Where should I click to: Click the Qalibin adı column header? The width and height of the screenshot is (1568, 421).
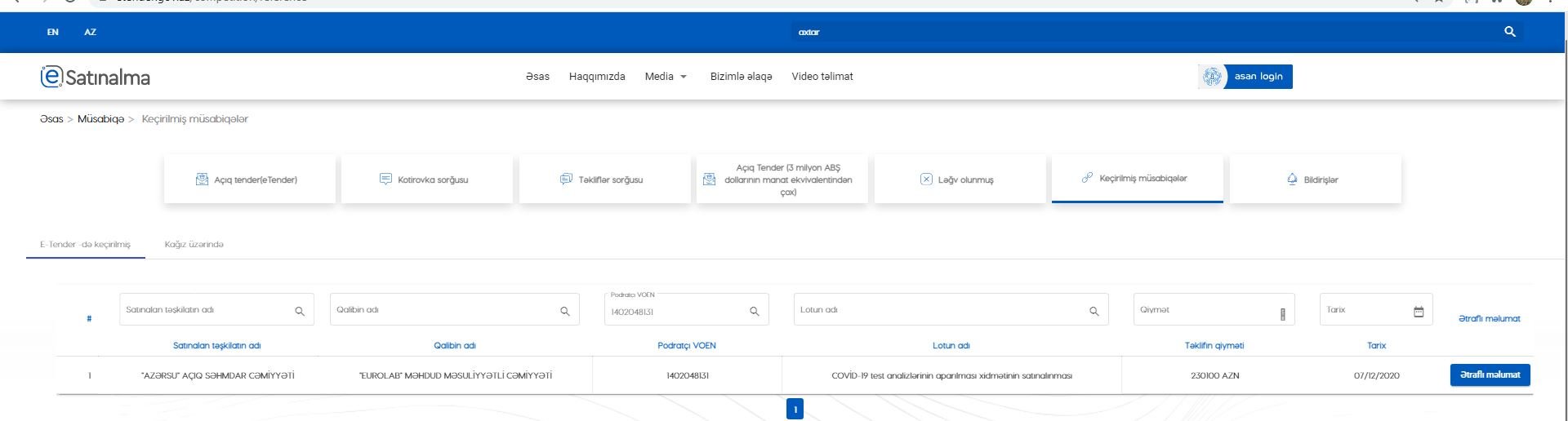[x=454, y=346]
